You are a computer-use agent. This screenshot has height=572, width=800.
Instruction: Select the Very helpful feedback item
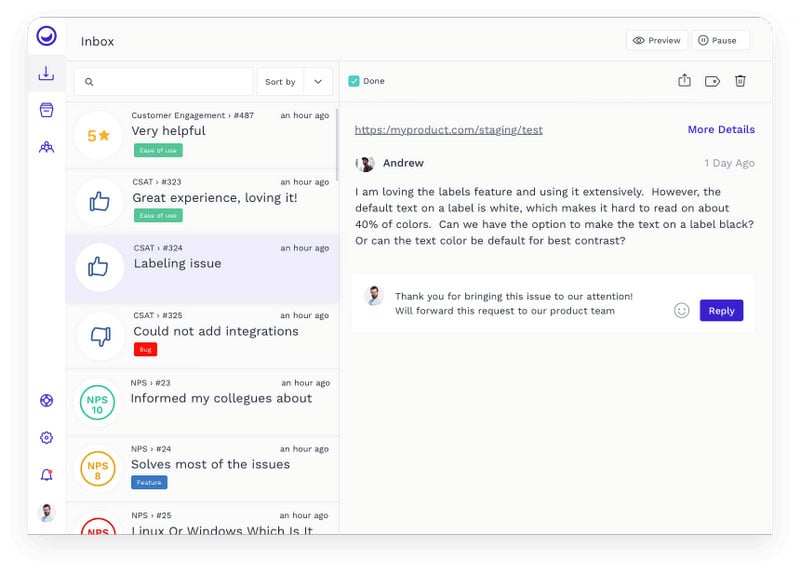click(x=203, y=136)
